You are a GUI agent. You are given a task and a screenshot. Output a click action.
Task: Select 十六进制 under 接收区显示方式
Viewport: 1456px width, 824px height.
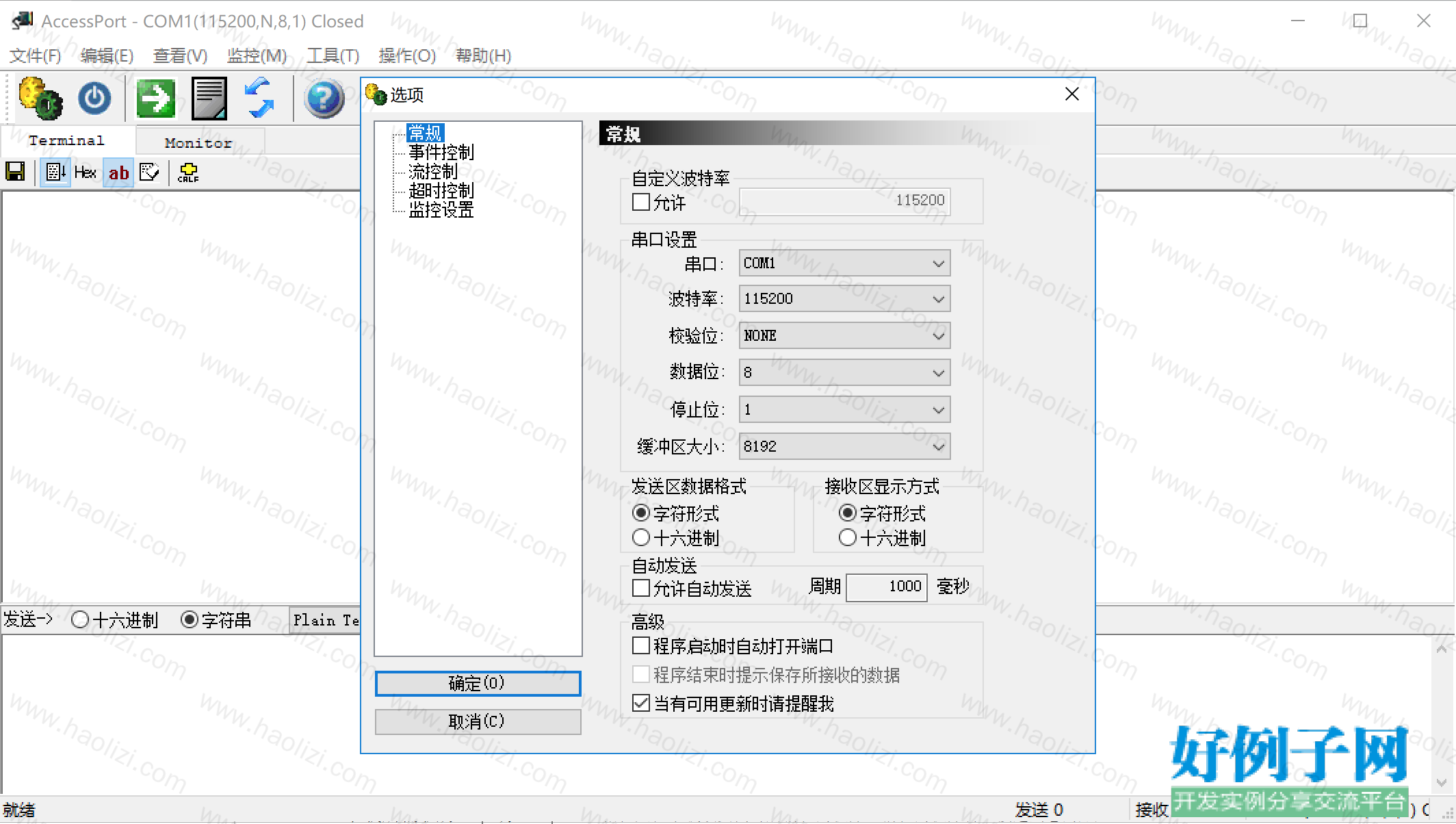click(x=848, y=537)
